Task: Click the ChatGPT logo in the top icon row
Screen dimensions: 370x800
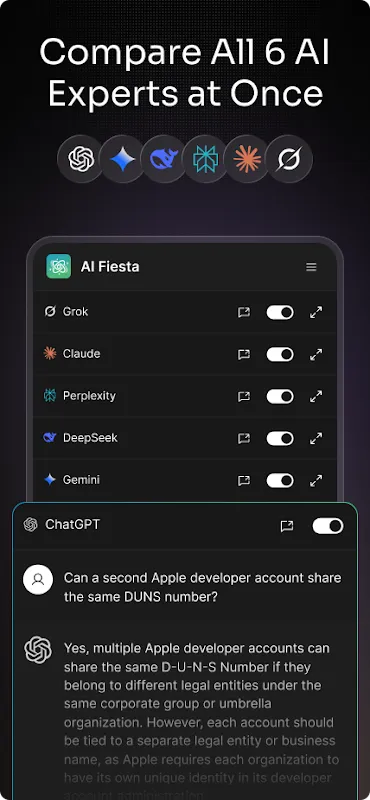Action: pos(81,159)
